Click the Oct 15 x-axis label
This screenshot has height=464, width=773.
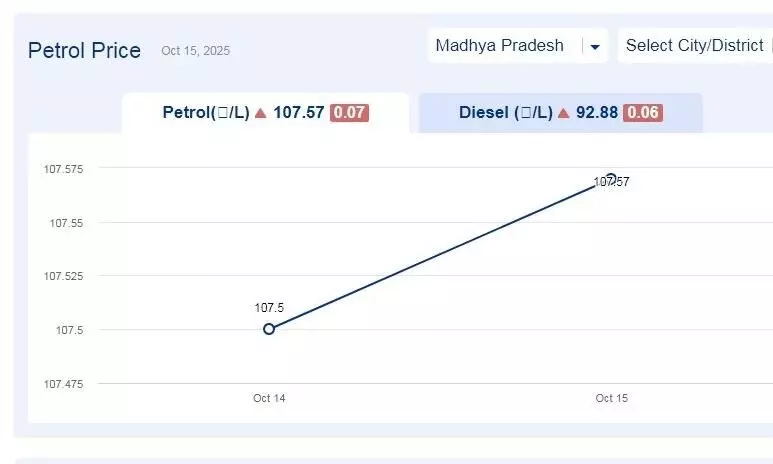tap(611, 398)
